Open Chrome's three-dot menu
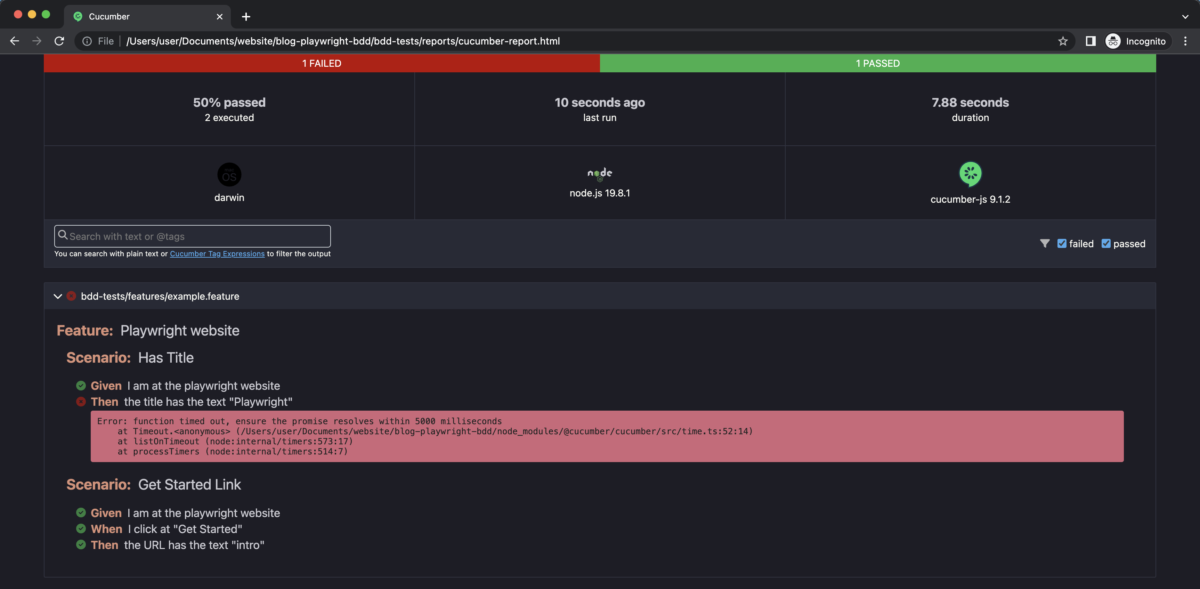The width and height of the screenshot is (1200, 589). (1185, 41)
